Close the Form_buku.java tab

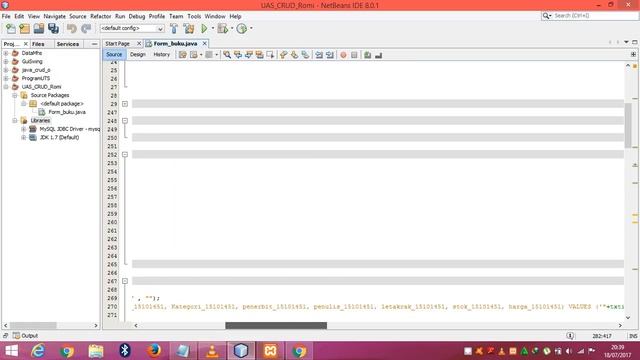click(204, 44)
